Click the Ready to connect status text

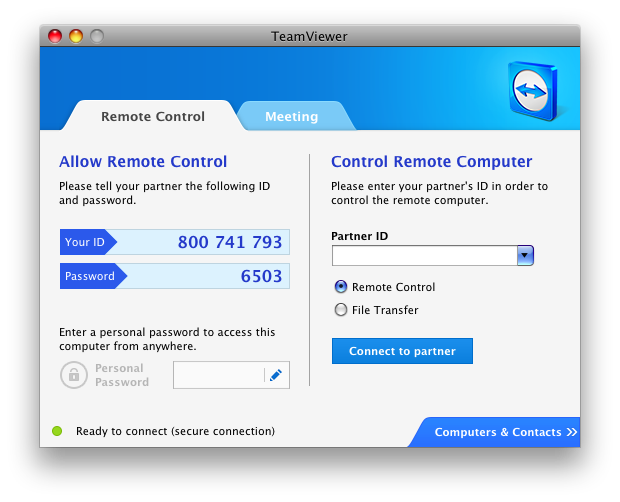point(175,431)
